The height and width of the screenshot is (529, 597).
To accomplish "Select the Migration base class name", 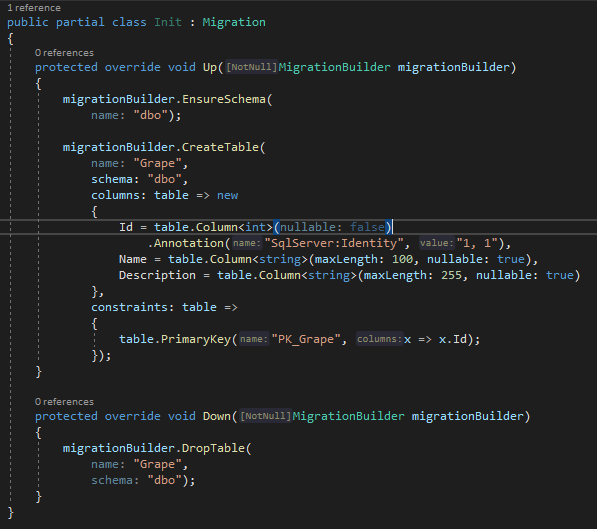I will 234,22.
